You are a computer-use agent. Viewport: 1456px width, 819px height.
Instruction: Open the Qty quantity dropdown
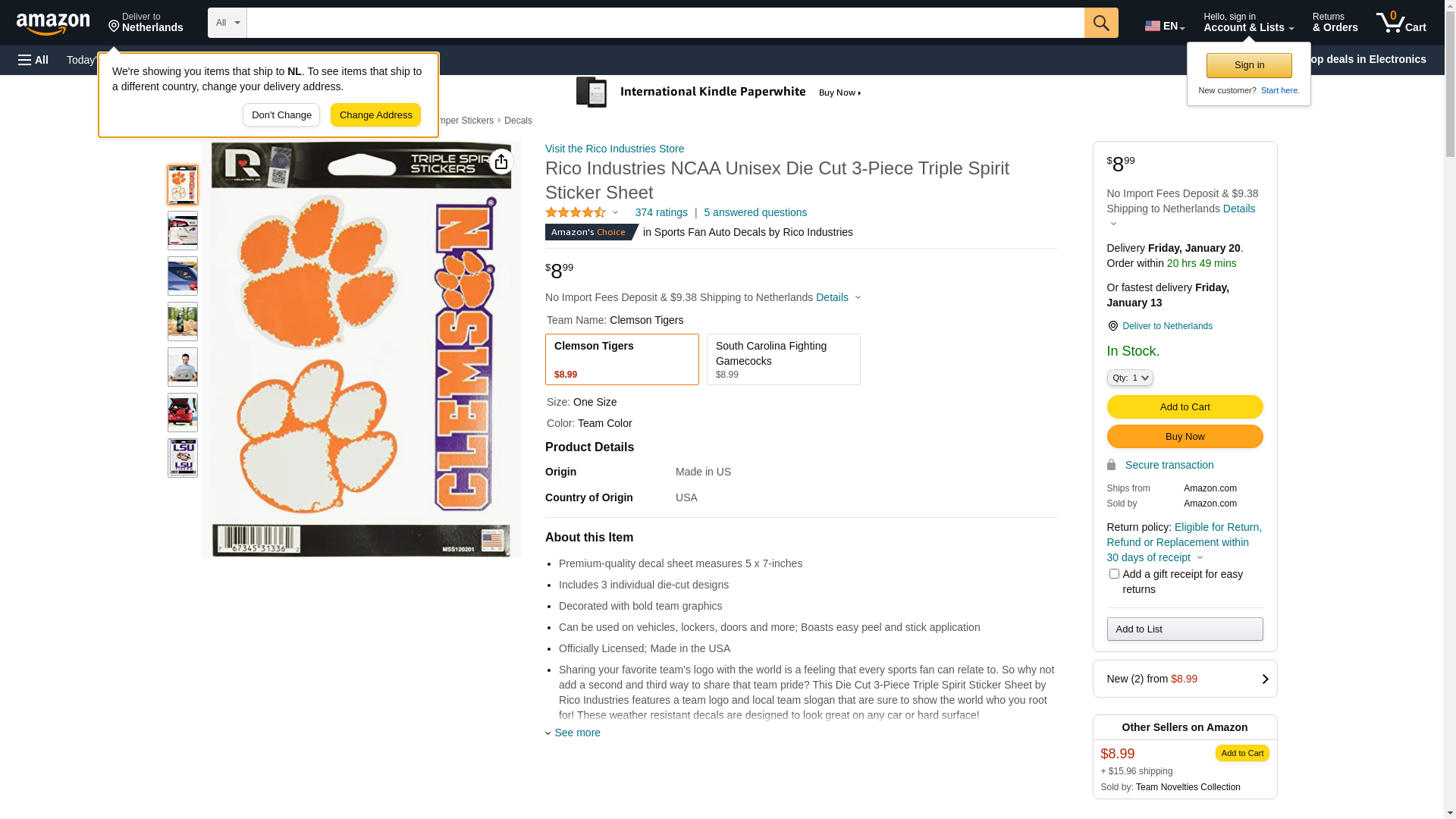pyautogui.click(x=1129, y=378)
